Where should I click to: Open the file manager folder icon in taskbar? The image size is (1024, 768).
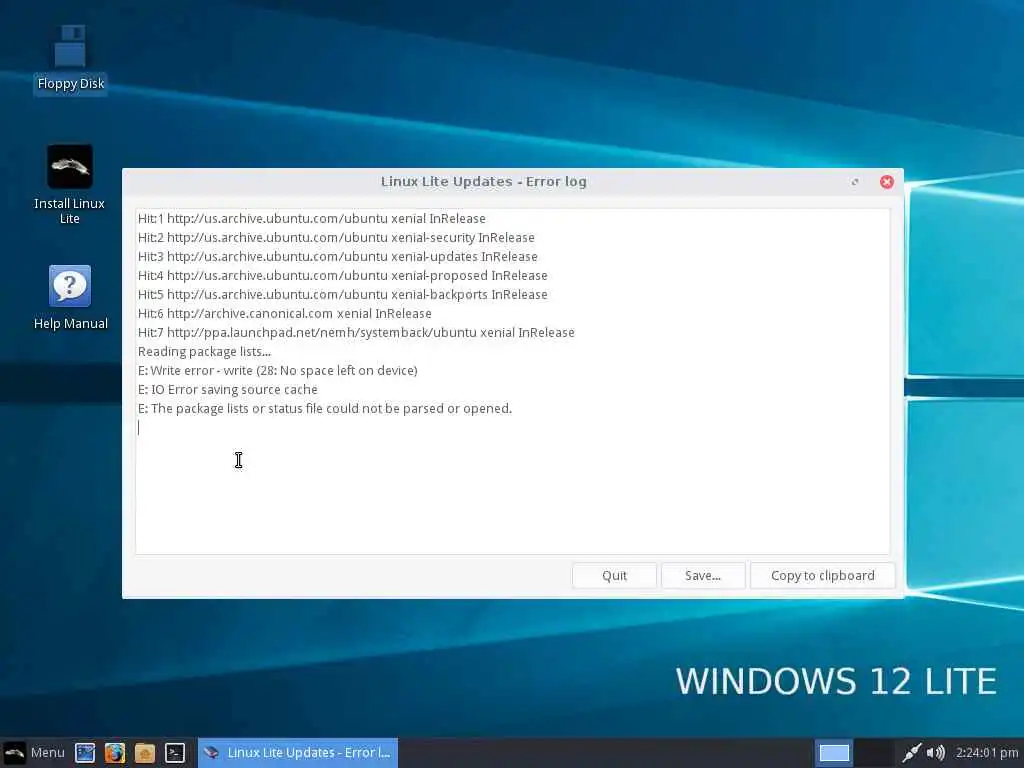[x=145, y=752]
